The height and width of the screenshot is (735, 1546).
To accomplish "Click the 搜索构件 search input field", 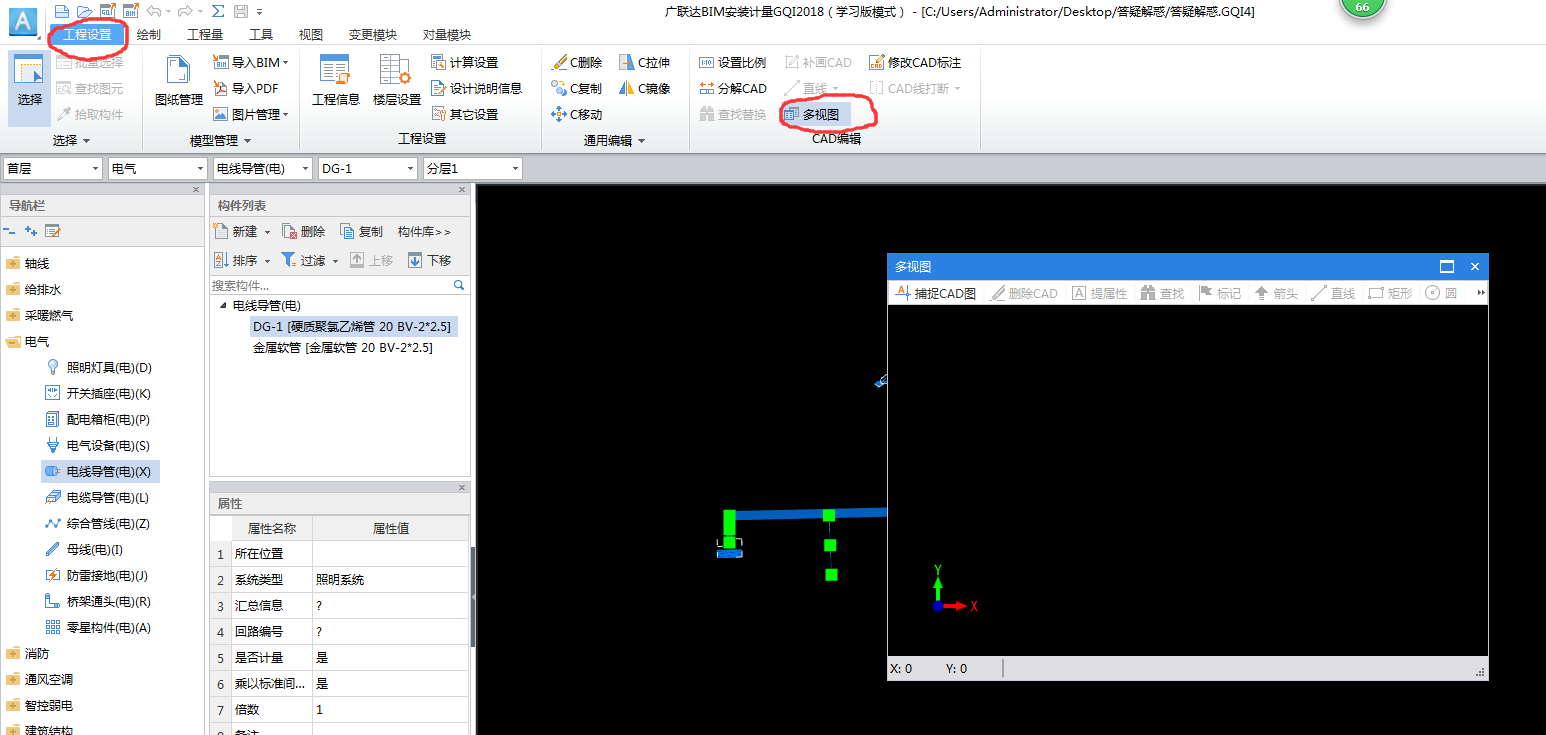I will [331, 285].
